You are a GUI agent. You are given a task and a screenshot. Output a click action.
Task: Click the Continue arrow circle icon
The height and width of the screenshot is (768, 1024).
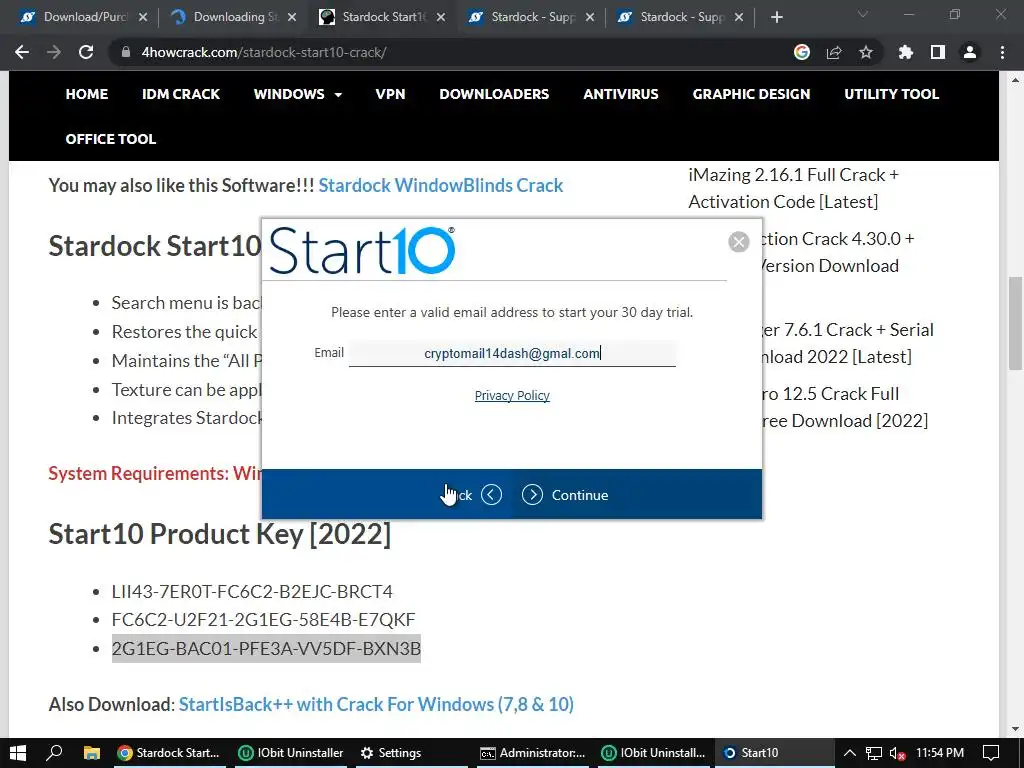[x=532, y=494]
